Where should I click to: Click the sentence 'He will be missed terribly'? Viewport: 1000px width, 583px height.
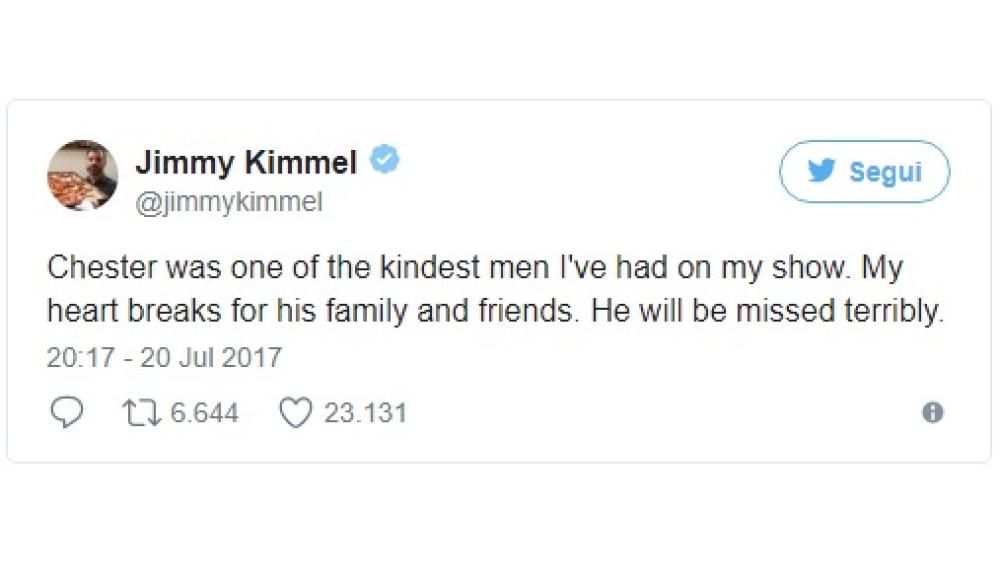765,312
